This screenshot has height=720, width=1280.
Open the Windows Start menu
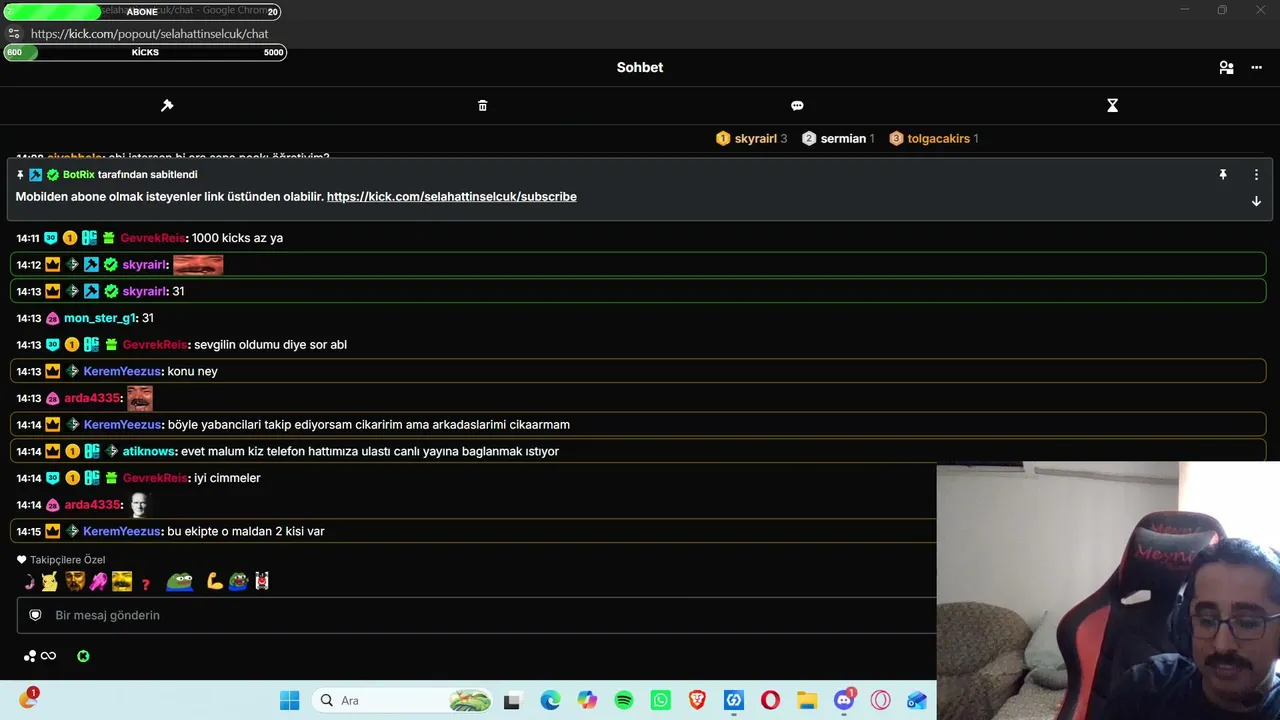tap(290, 700)
